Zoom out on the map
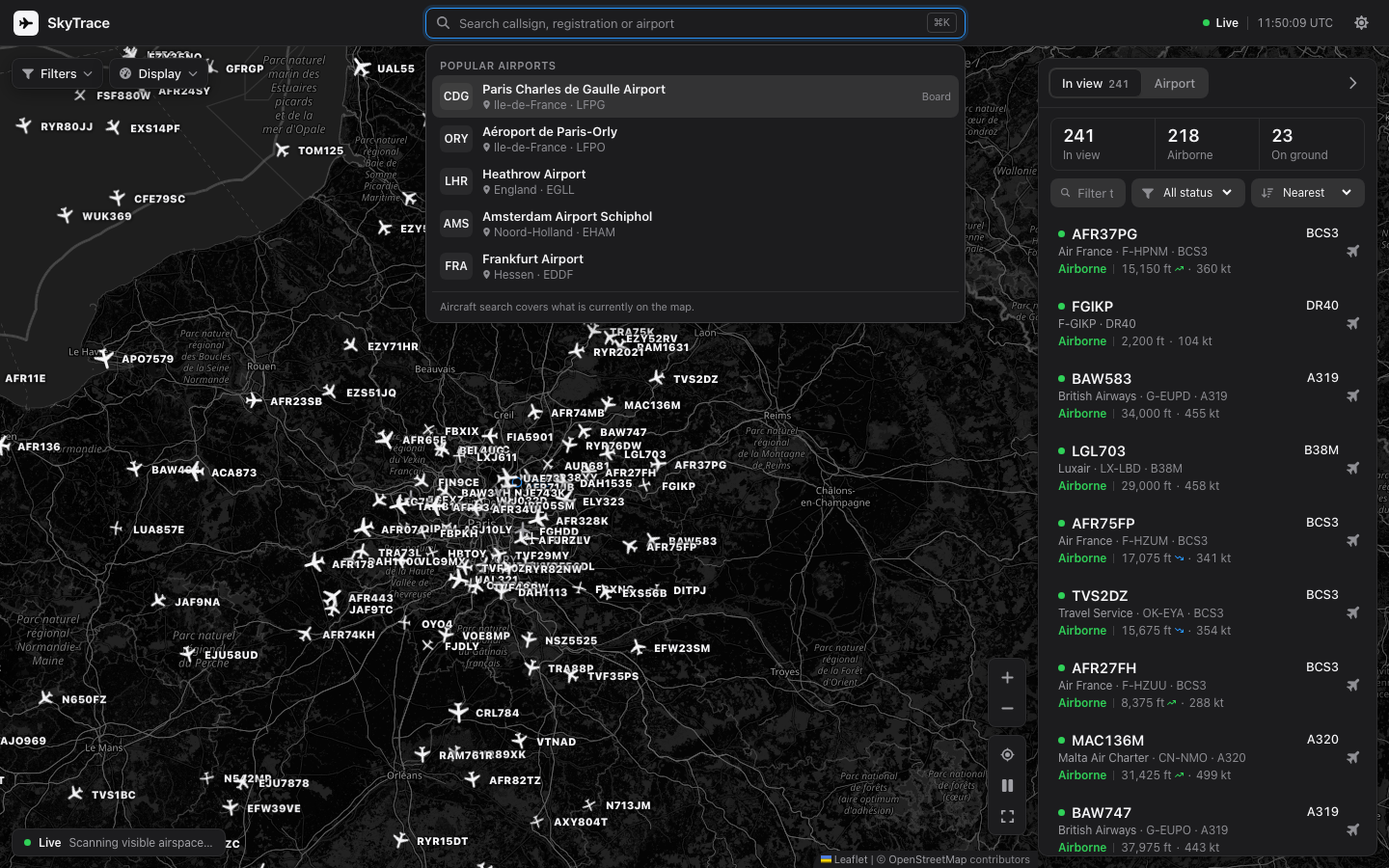 tap(1007, 709)
